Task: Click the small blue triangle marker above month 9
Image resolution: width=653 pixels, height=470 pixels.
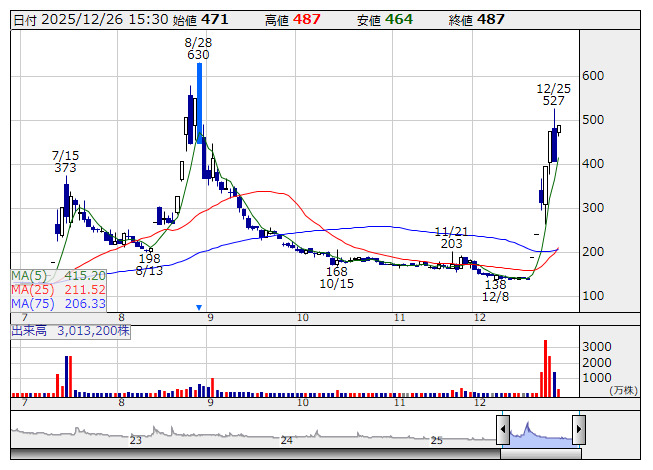Action: [199, 306]
